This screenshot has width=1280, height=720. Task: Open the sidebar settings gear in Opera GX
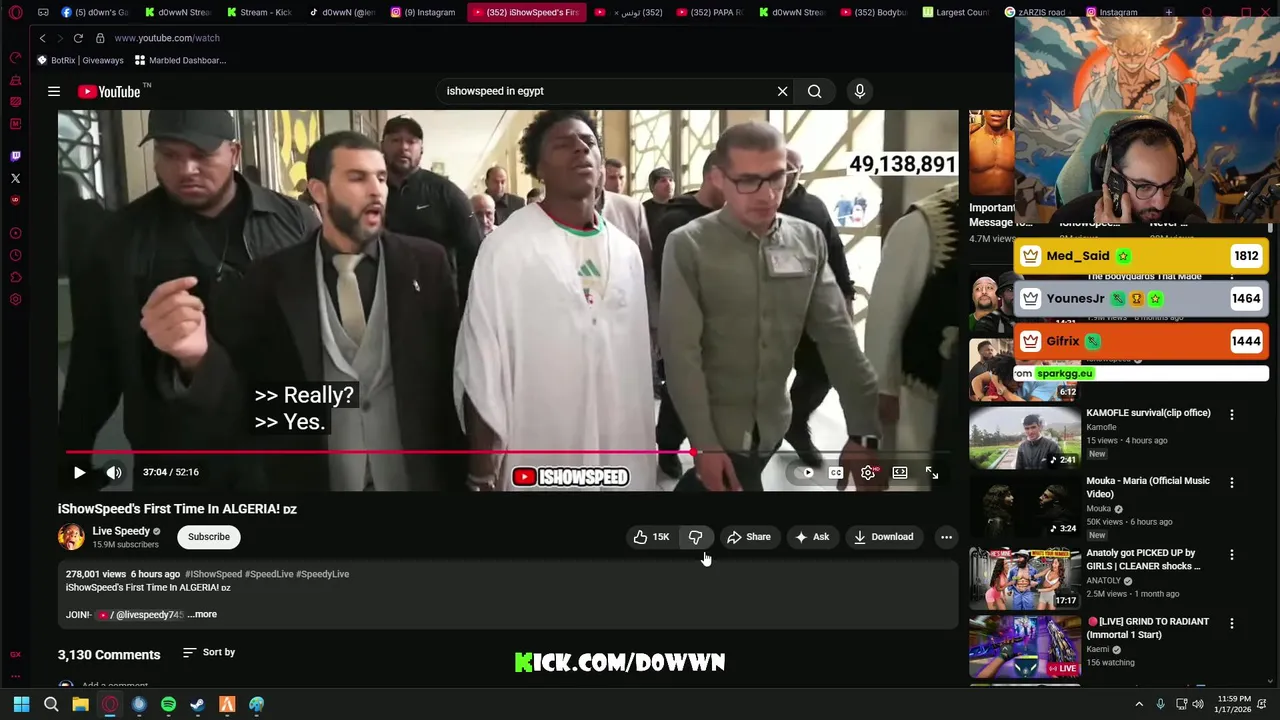click(x=15, y=299)
